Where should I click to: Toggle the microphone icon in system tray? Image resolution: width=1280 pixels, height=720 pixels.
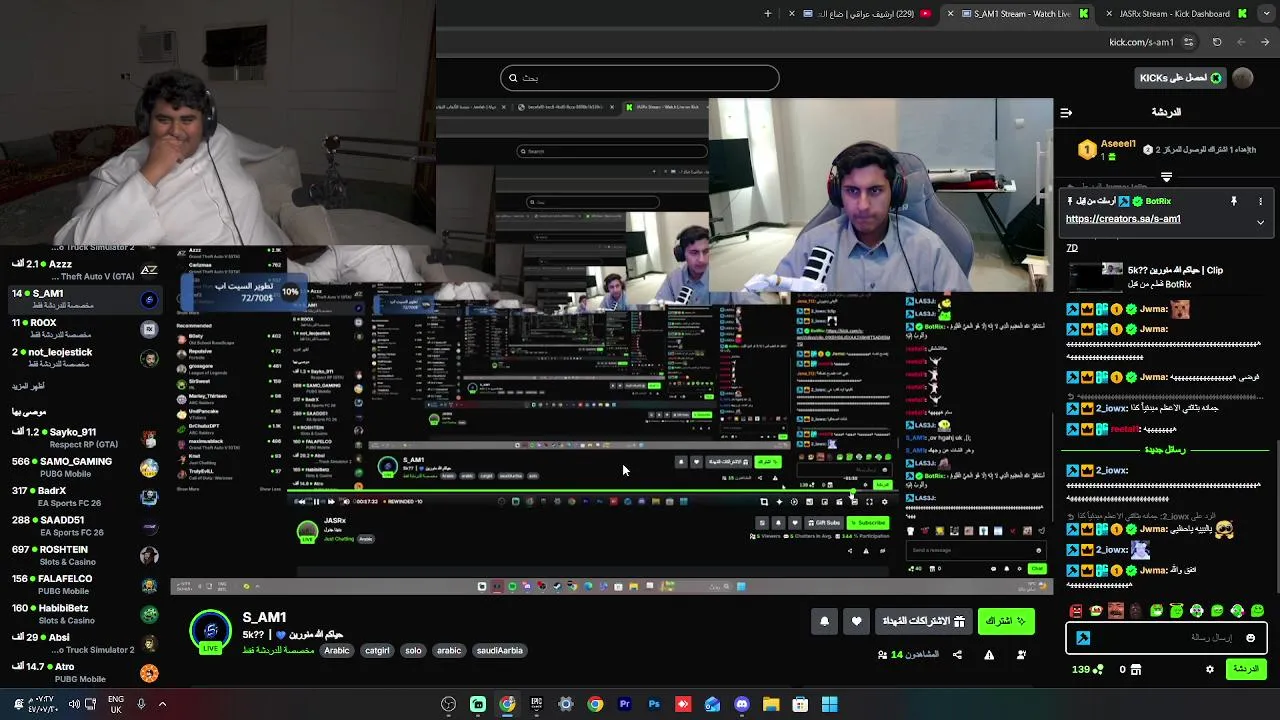[x=141, y=704]
